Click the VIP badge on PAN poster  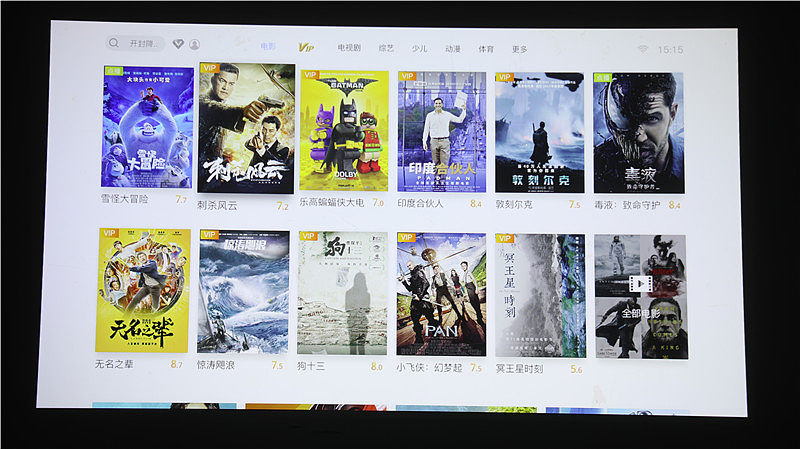[407, 237]
